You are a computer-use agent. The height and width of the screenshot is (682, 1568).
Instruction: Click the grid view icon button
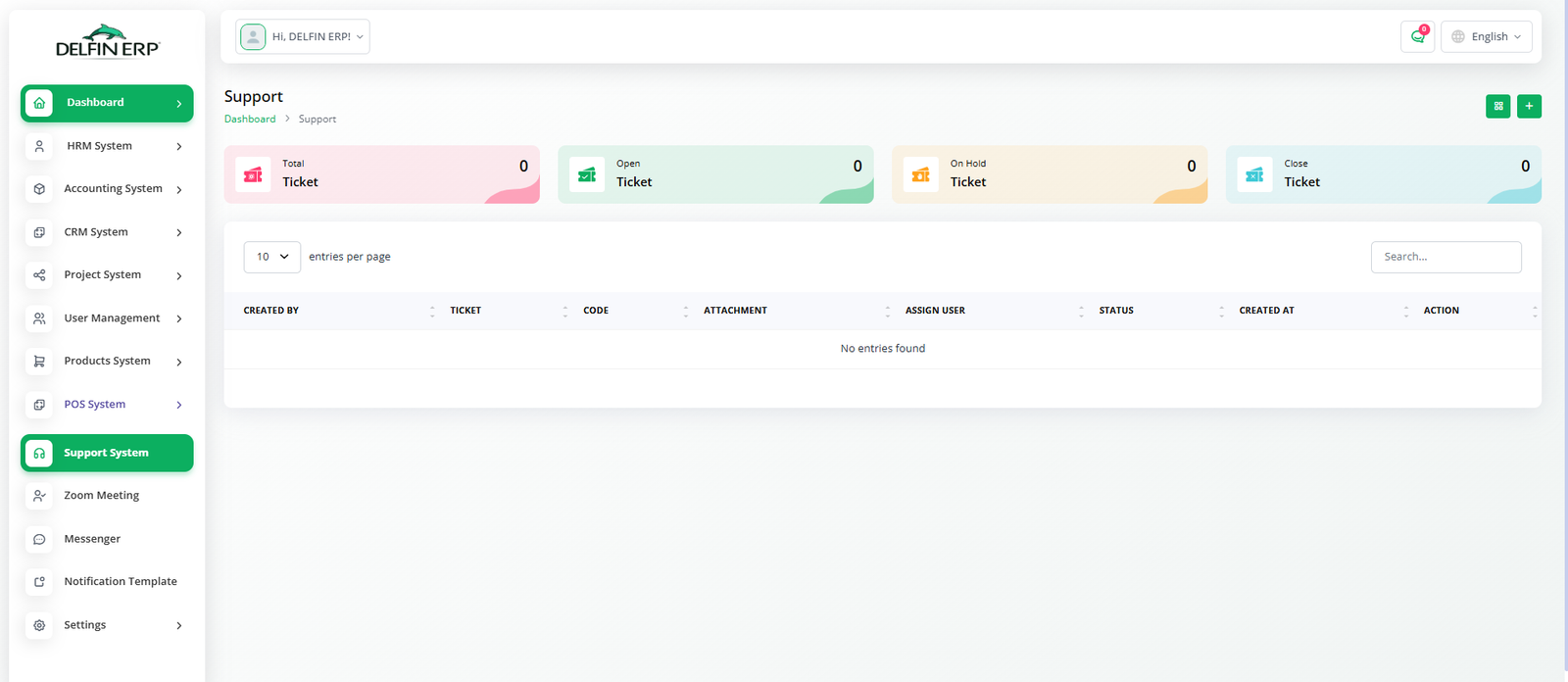click(x=1497, y=106)
